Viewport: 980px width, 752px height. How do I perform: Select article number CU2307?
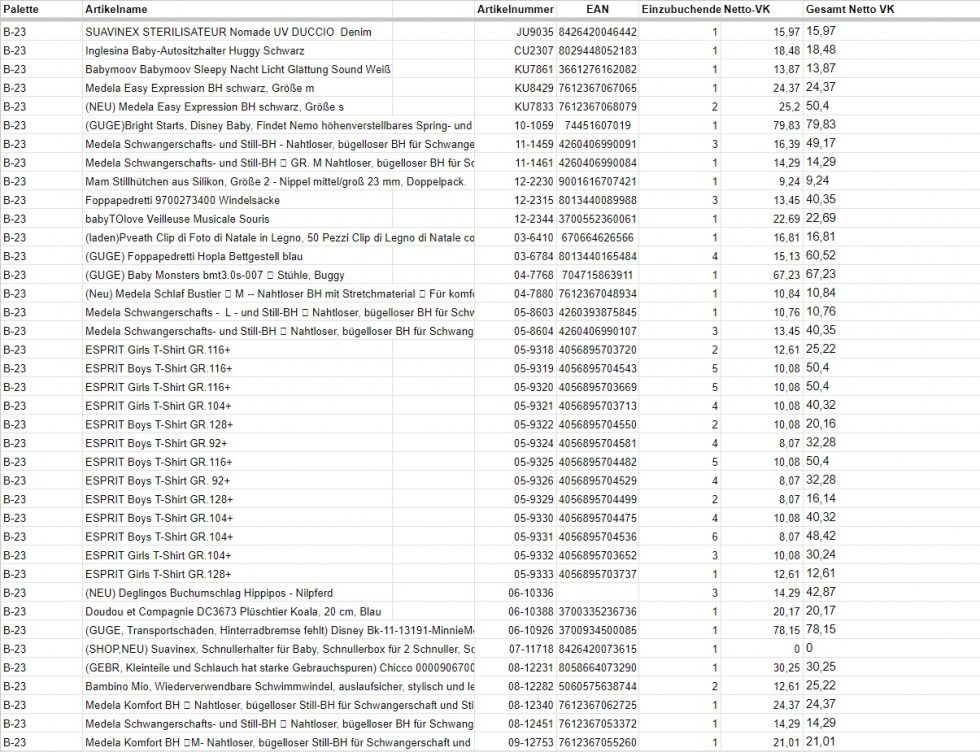[534, 51]
